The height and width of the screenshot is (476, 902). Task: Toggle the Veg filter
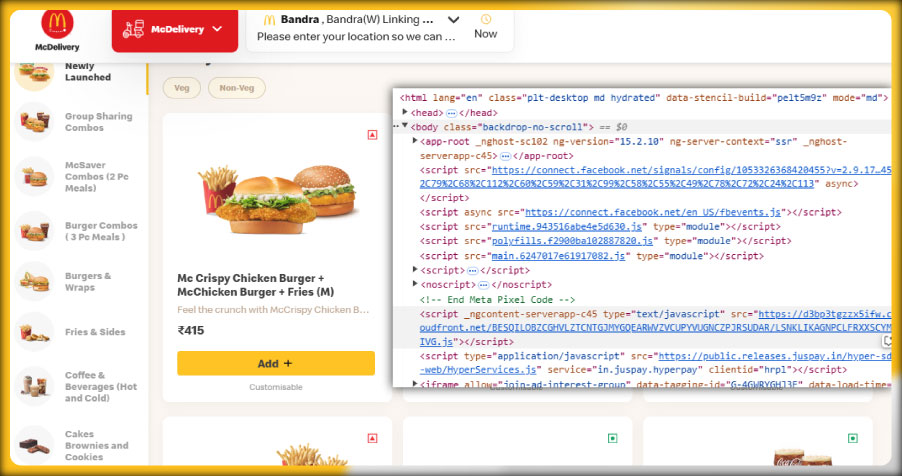click(181, 88)
